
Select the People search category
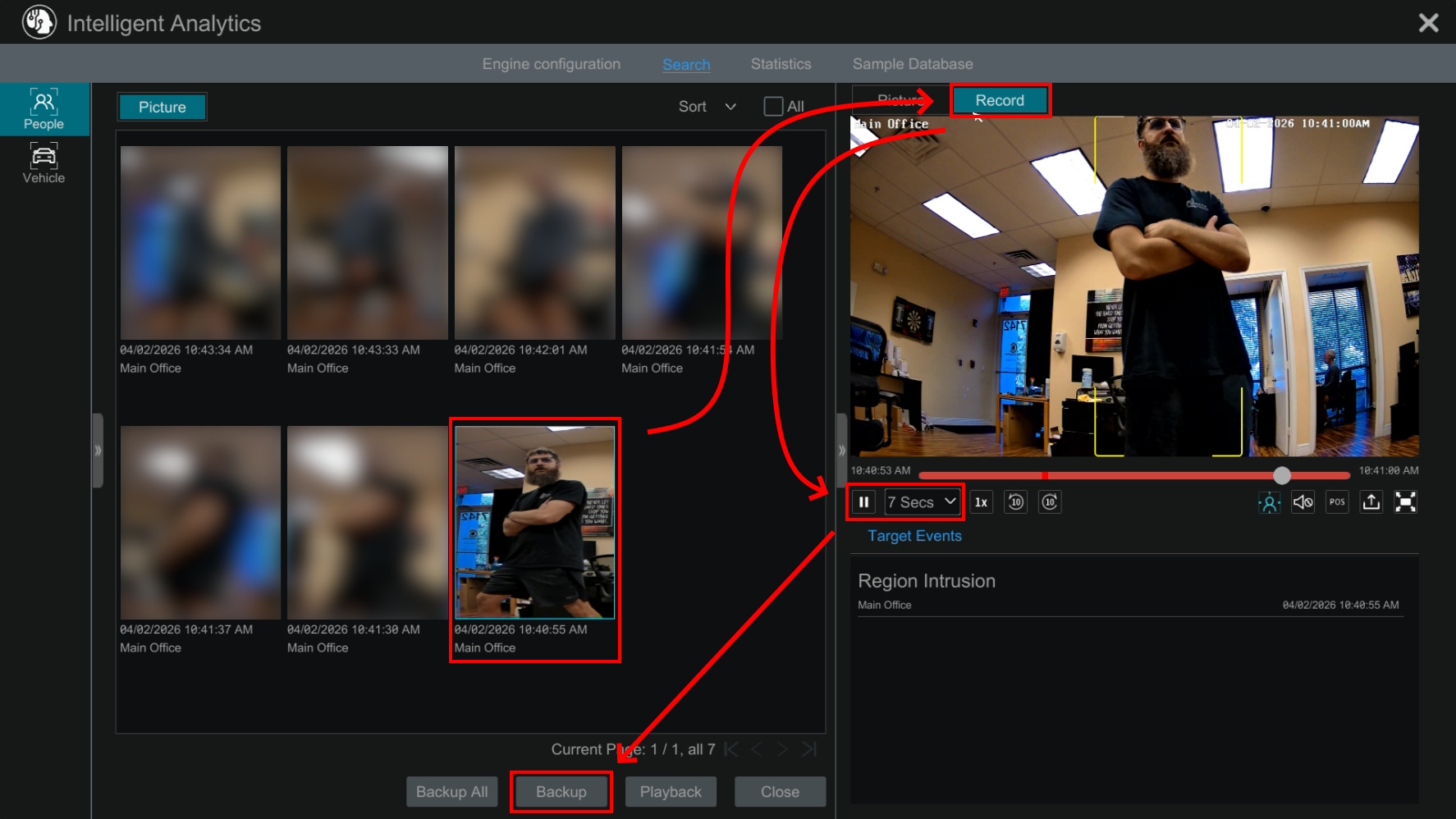43,109
